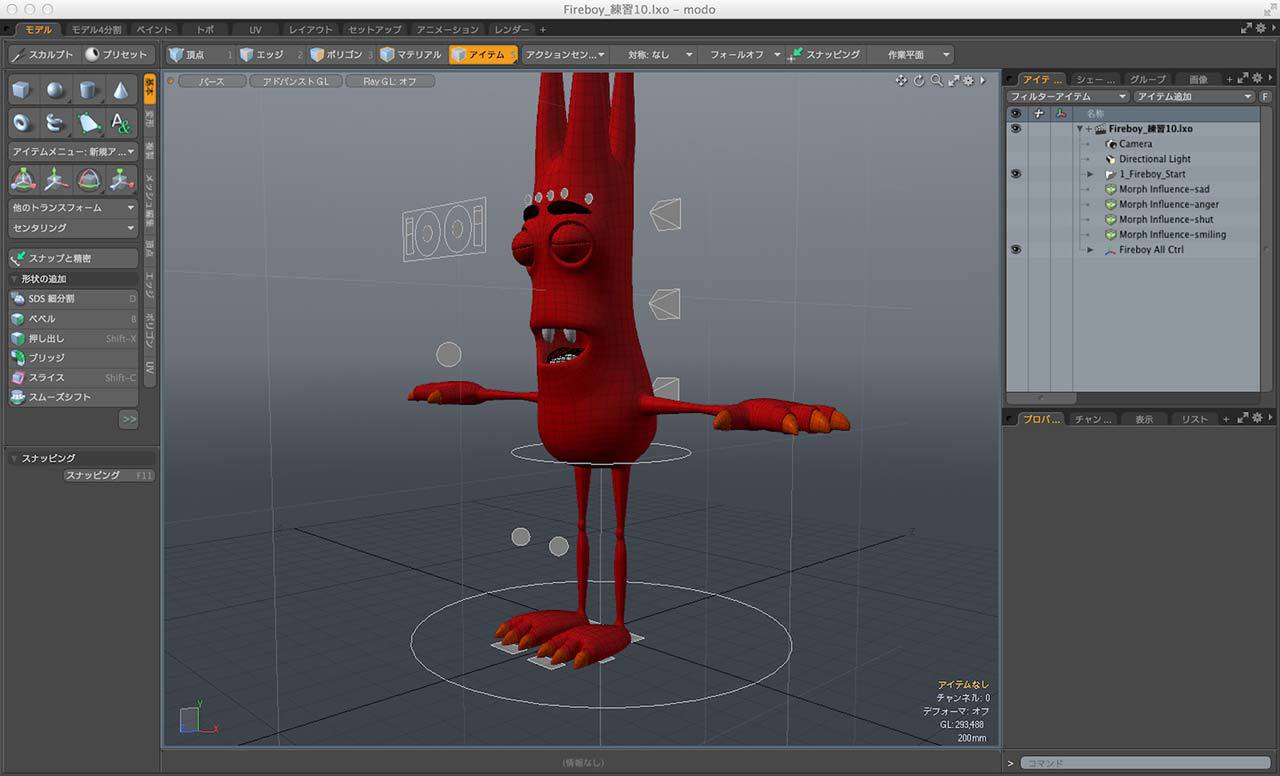Screen dimensions: 1280x776
Task: Select the cone primitive tool
Action: pos(121,91)
